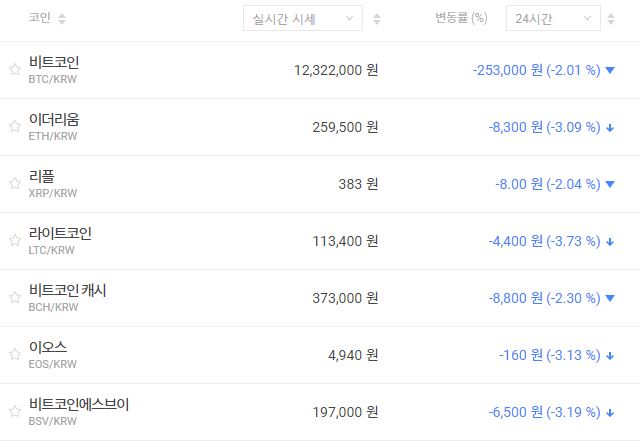641x441 pixels.
Task: Star Bitcoin BTC/KRW as favorite
Action: (14, 70)
